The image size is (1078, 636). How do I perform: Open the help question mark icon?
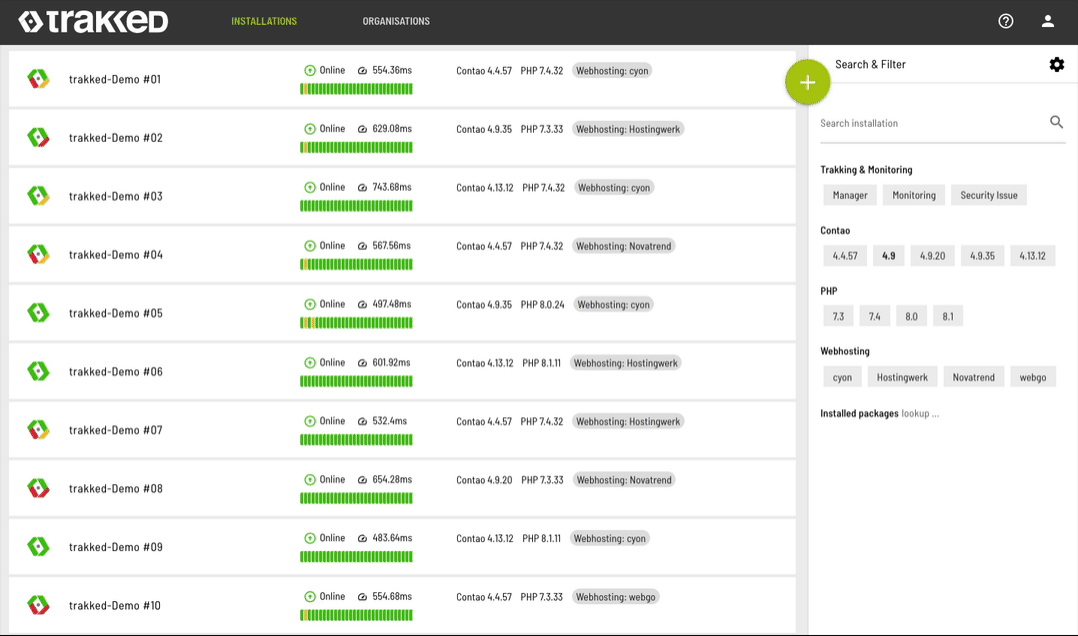click(1006, 20)
